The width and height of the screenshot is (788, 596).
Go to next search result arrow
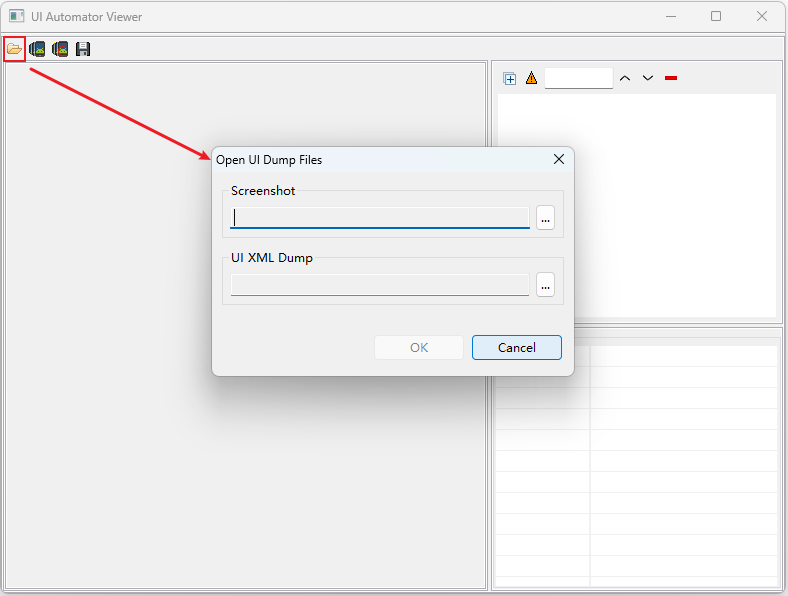pyautogui.click(x=648, y=78)
